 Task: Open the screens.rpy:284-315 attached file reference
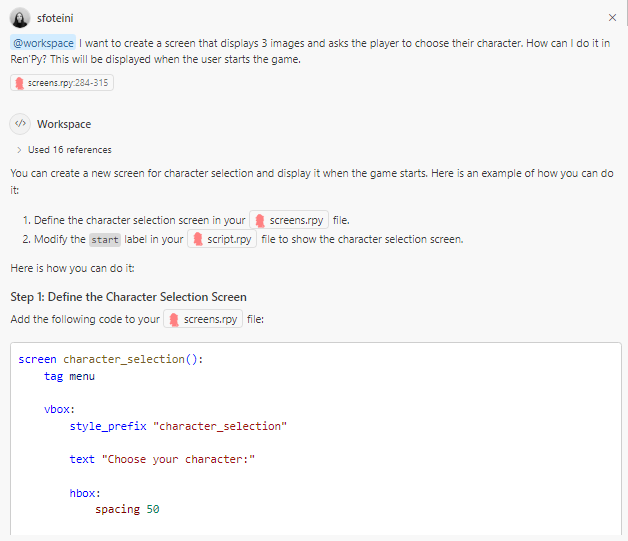[61, 83]
